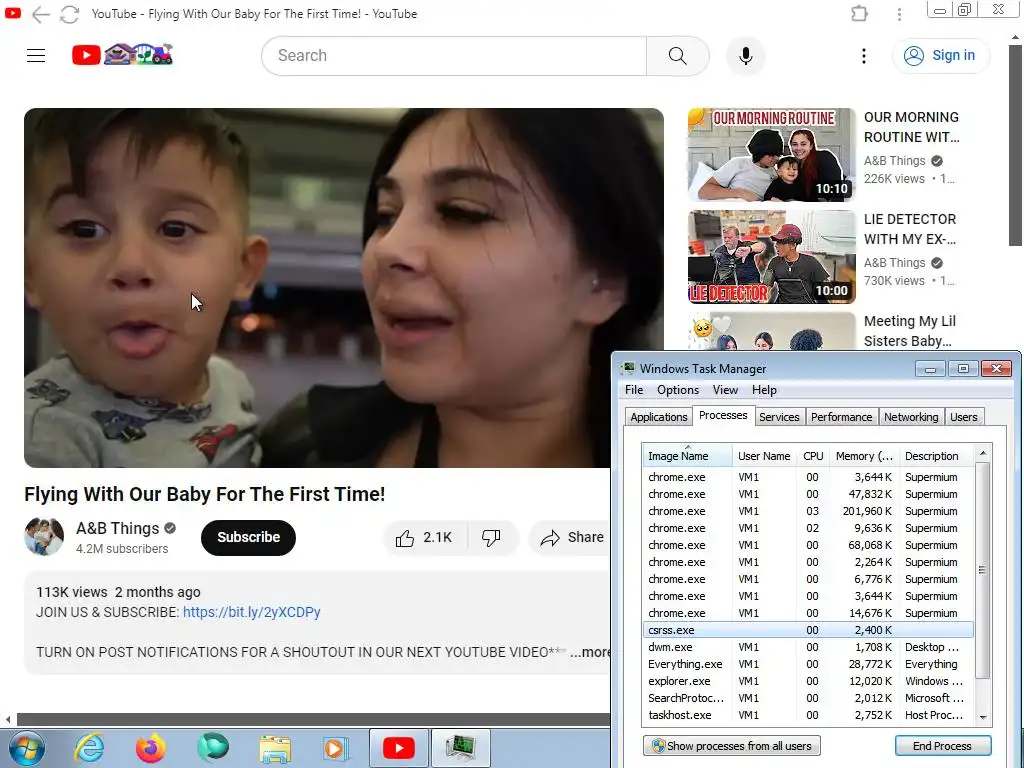
Task: Open Windows Explorer folder on taskbar
Action: (x=275, y=748)
